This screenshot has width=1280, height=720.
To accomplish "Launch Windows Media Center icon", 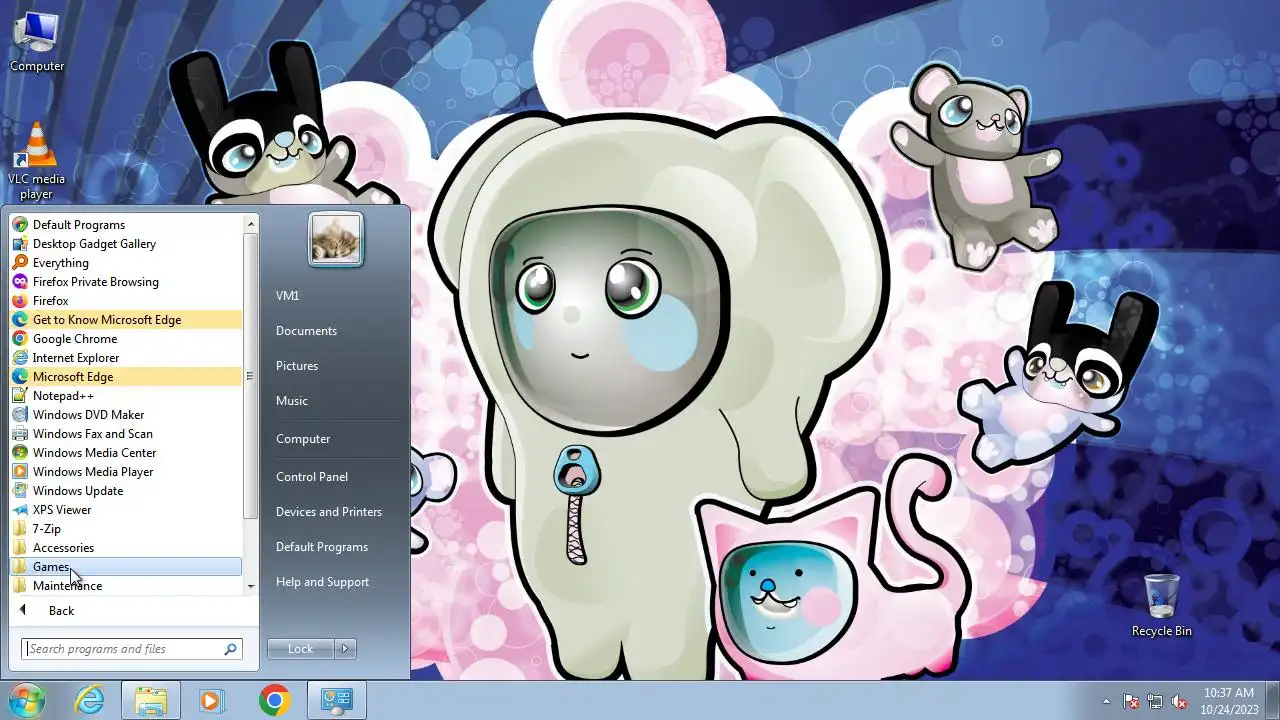I will [x=20, y=453].
